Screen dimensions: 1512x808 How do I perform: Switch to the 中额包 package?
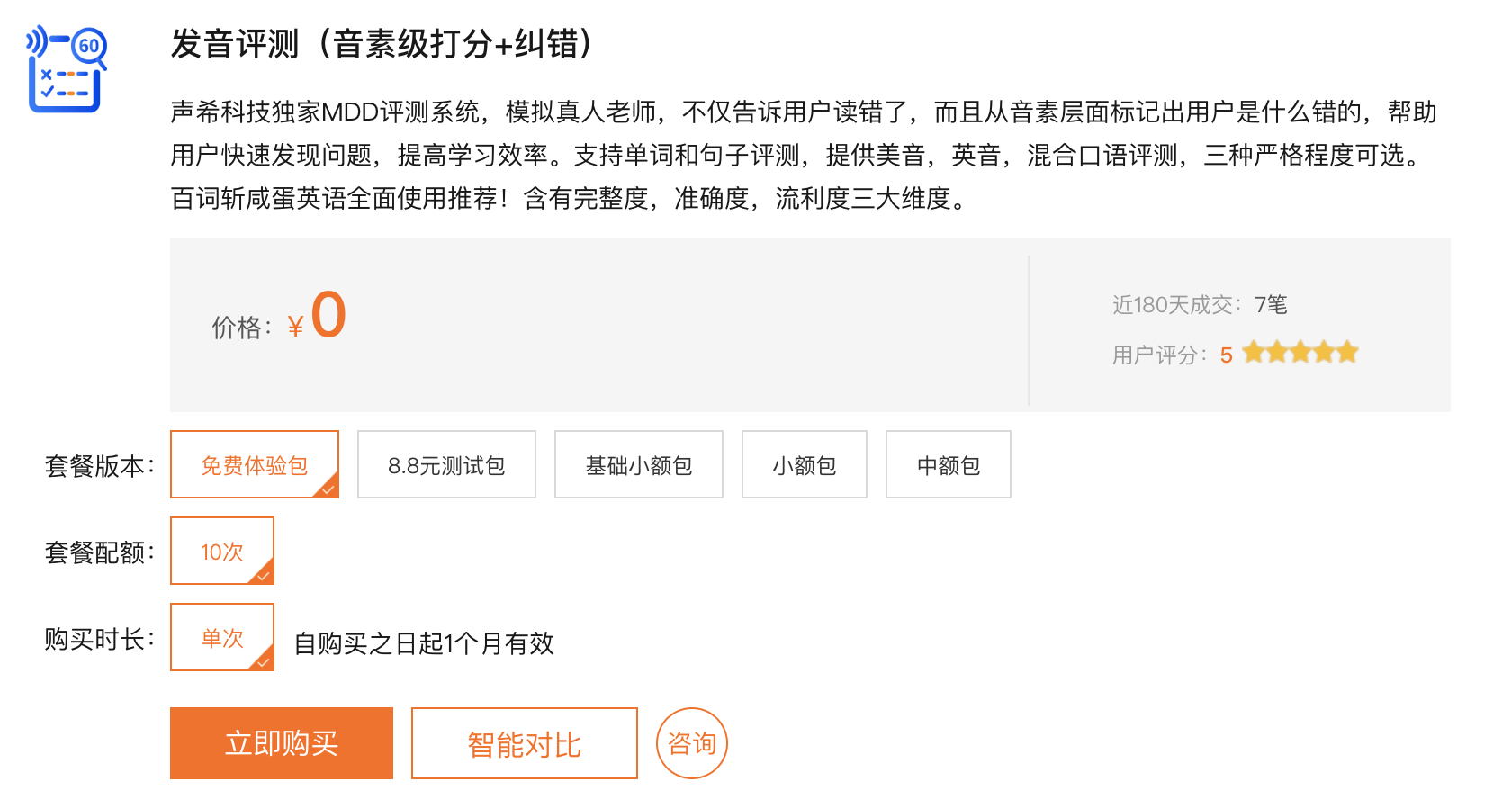[x=948, y=465]
